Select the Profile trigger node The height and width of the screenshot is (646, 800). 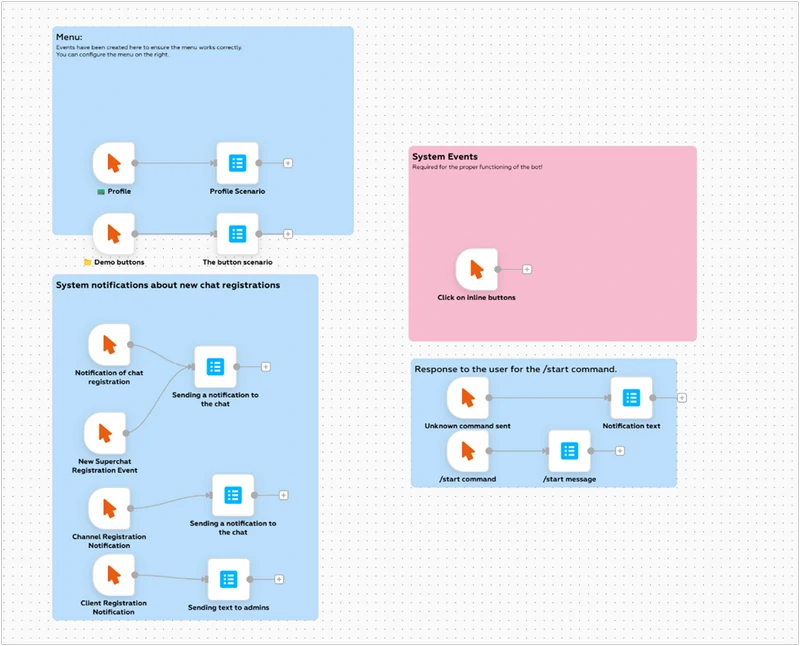pyautogui.click(x=113, y=162)
